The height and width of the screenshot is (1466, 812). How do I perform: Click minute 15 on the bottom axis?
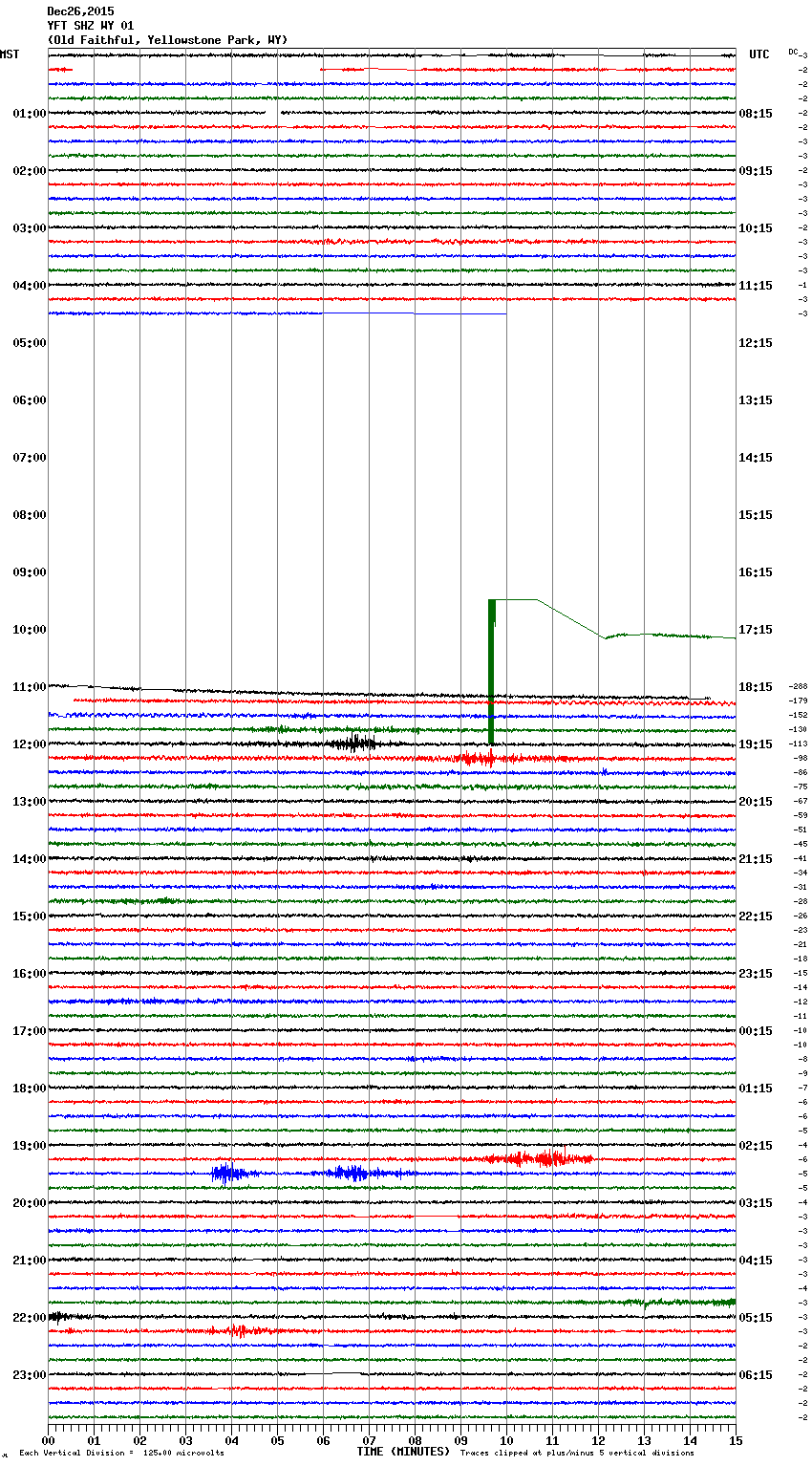coord(736,1440)
